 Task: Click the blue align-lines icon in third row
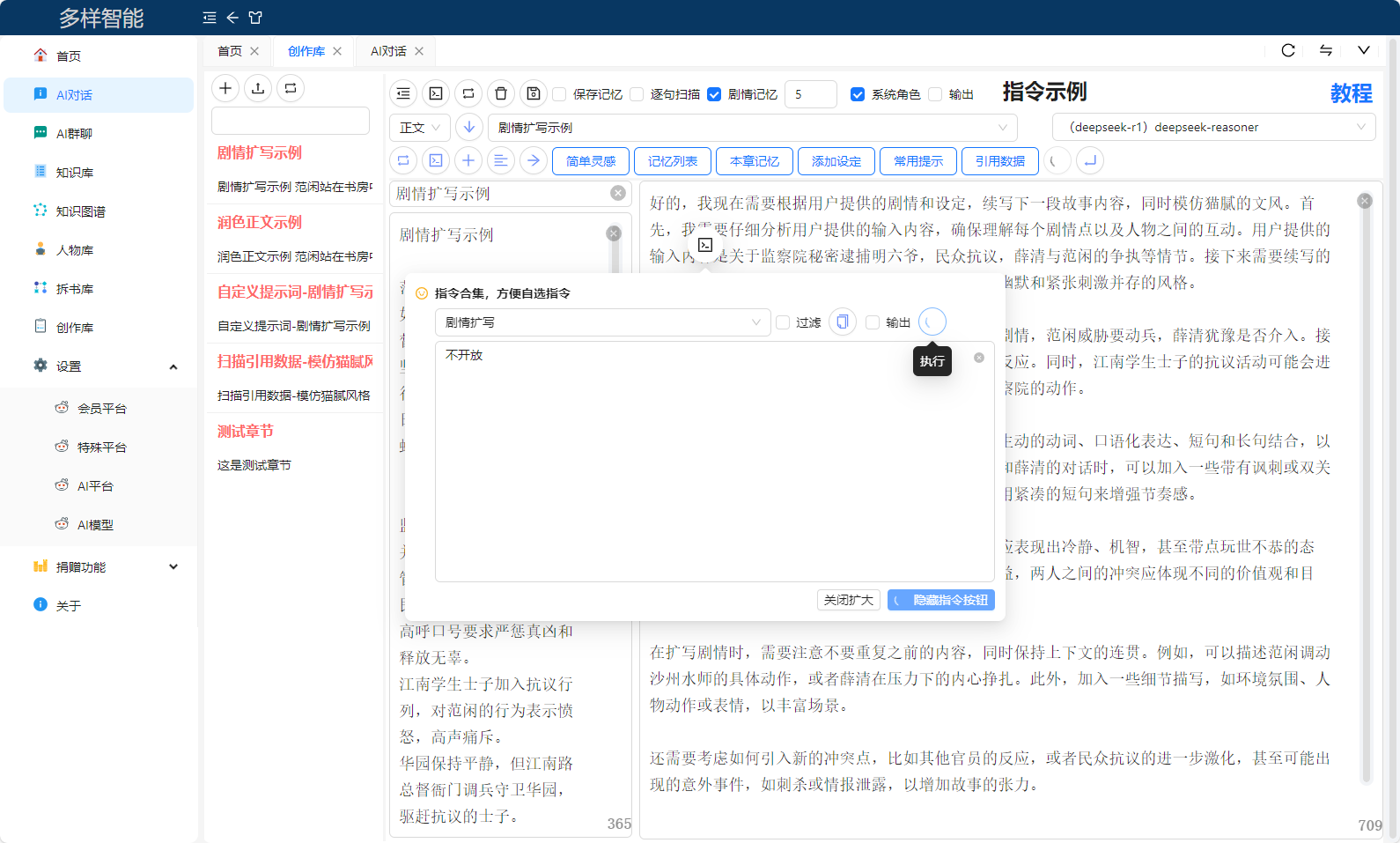pos(501,160)
